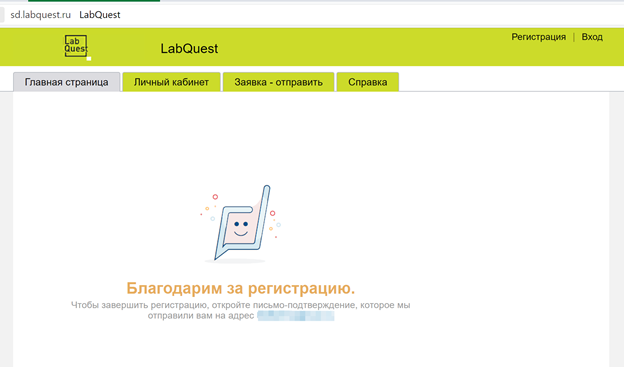The height and width of the screenshot is (367, 624).
Task: Open the Вход login link
Action: pyautogui.click(x=592, y=37)
